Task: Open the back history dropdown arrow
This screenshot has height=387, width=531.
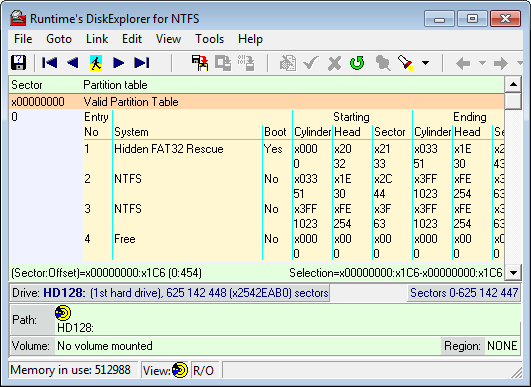Action: tap(483, 63)
